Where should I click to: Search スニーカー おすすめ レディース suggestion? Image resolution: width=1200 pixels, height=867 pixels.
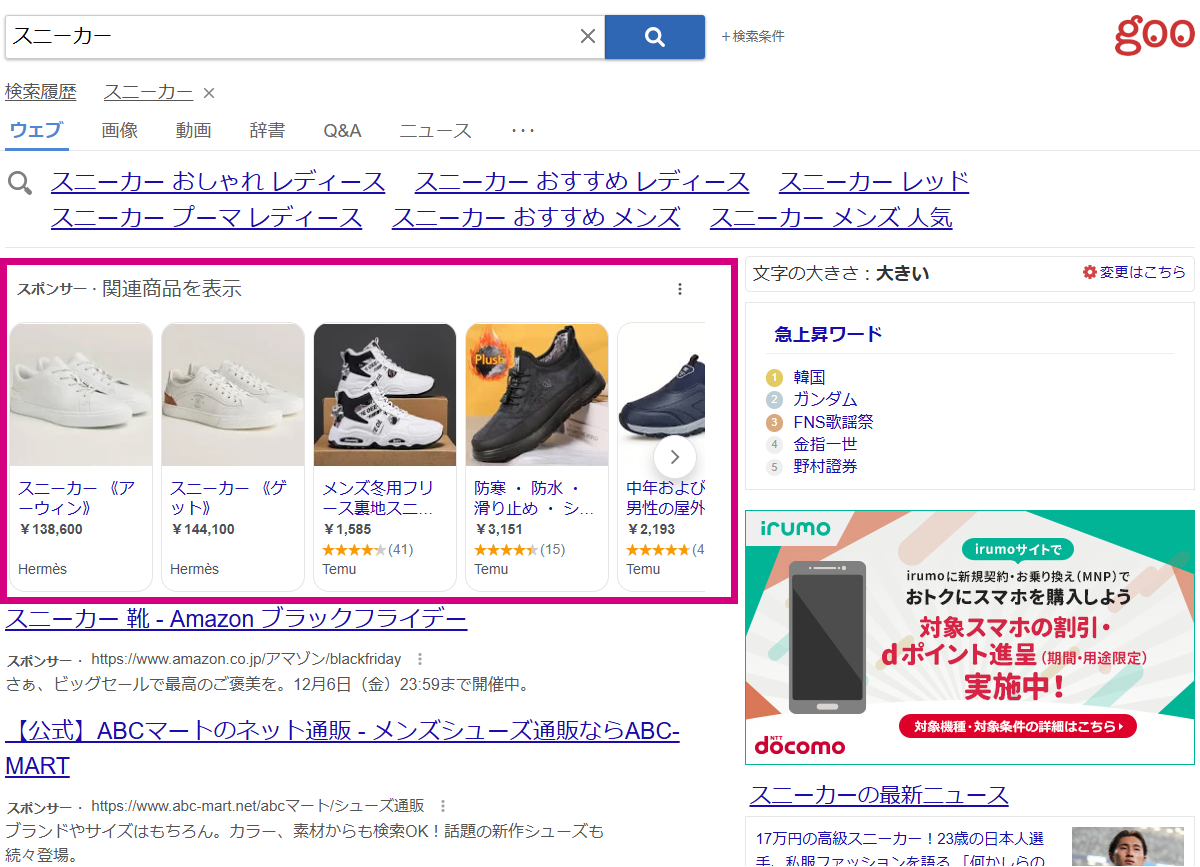[582, 182]
